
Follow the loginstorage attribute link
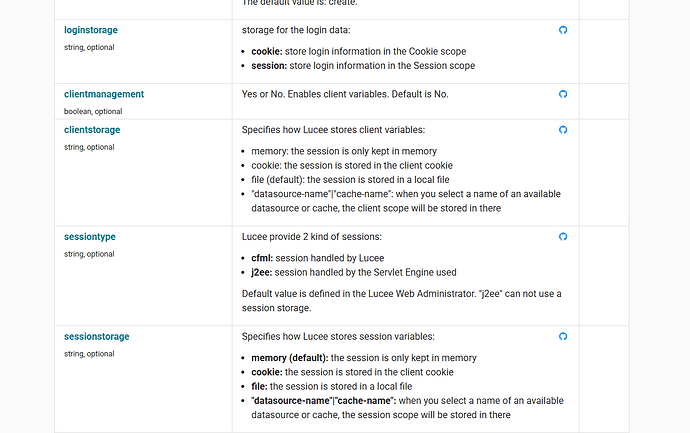pyautogui.click(x=91, y=30)
